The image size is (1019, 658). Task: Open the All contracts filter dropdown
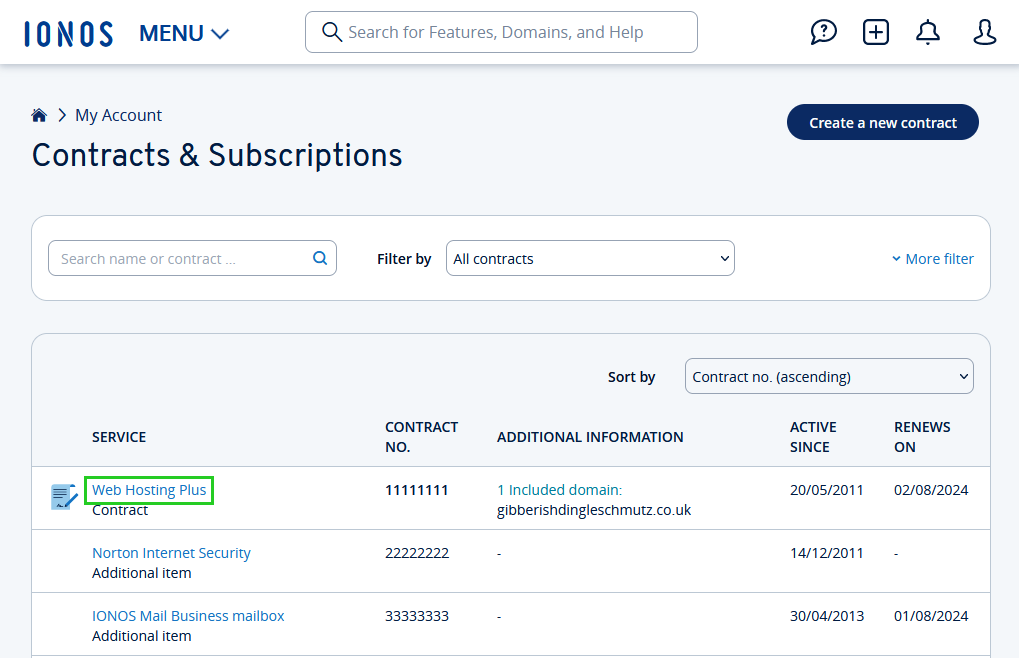pyautogui.click(x=590, y=258)
